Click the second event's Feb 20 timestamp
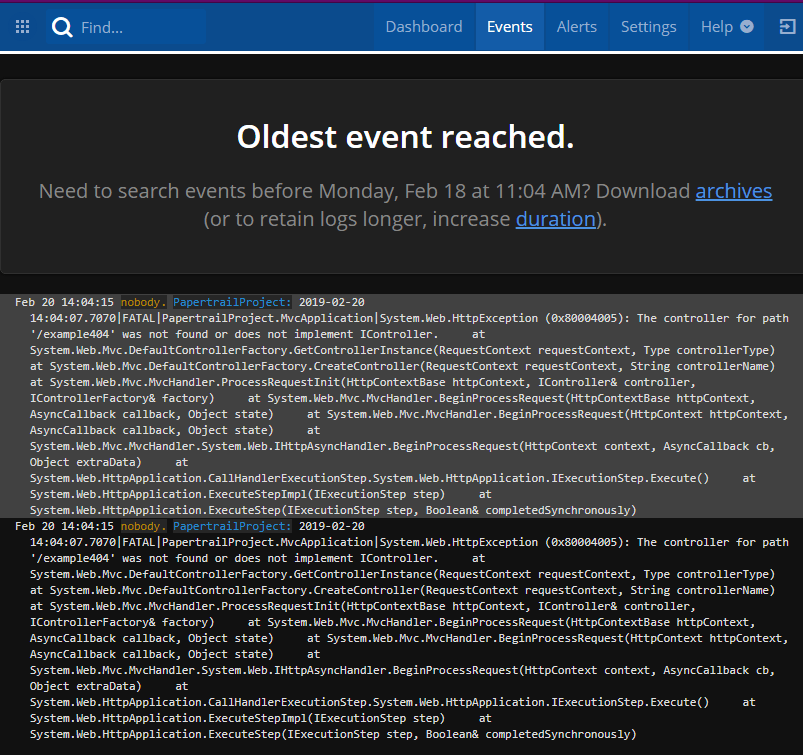The height and width of the screenshot is (755, 803). 64,526
